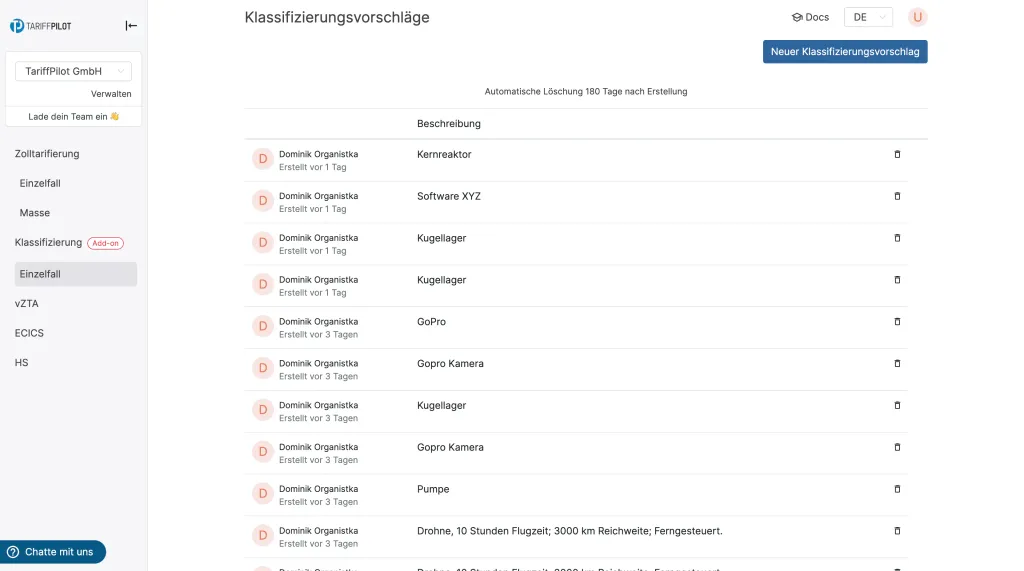Delete the Kernreaktor entry with the trash icon

click(x=897, y=154)
